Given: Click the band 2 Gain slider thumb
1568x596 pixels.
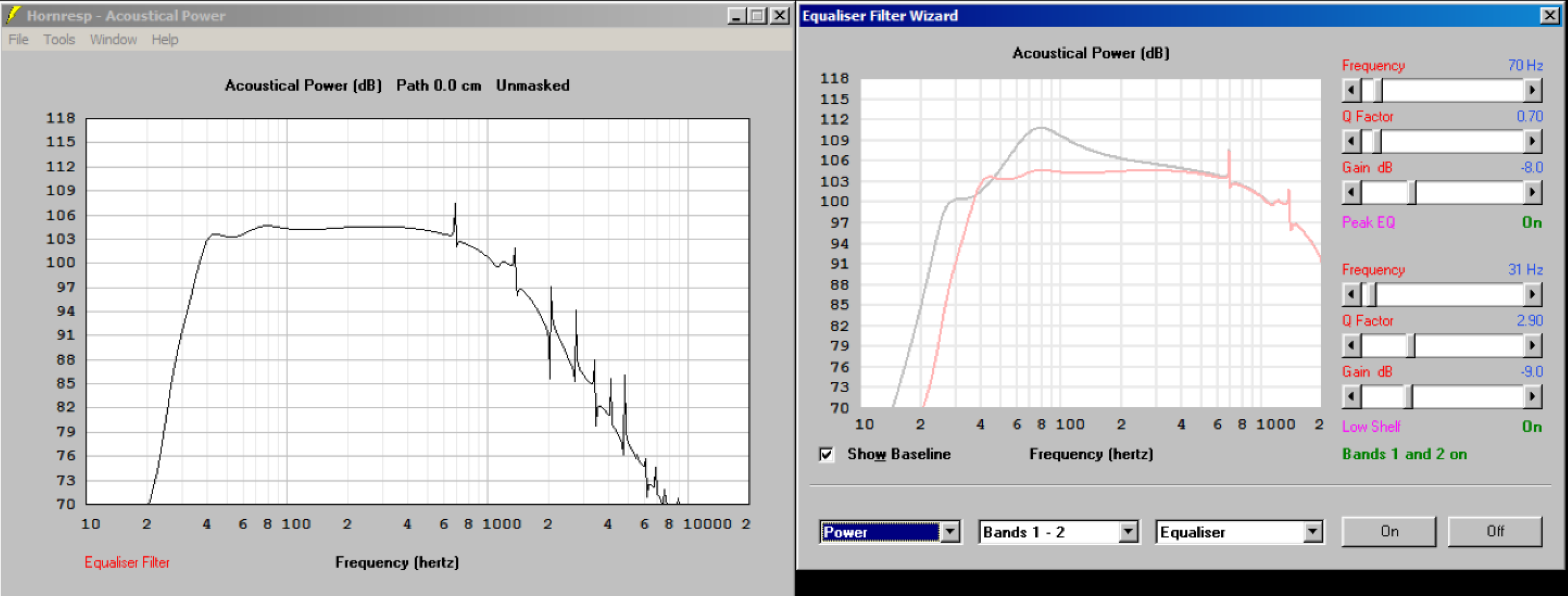Looking at the screenshot, I should coord(1408,397).
